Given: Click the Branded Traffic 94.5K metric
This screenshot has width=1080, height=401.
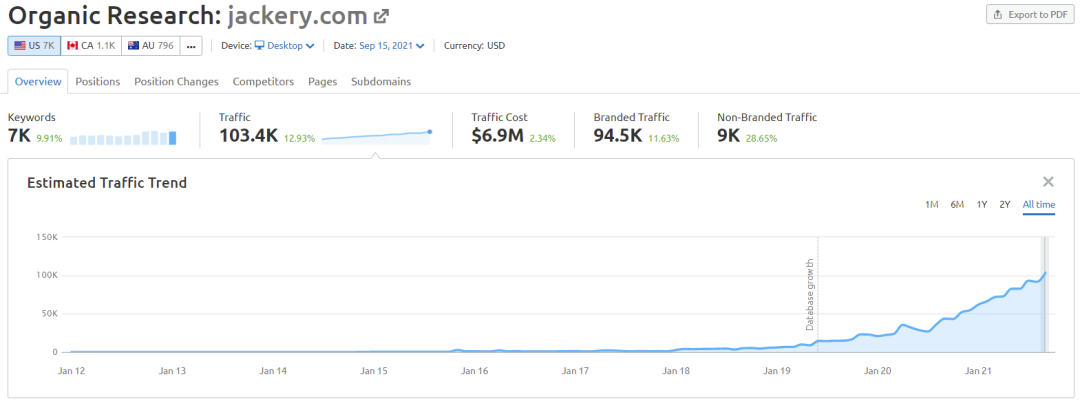Looking at the screenshot, I should pyautogui.click(x=618, y=135).
